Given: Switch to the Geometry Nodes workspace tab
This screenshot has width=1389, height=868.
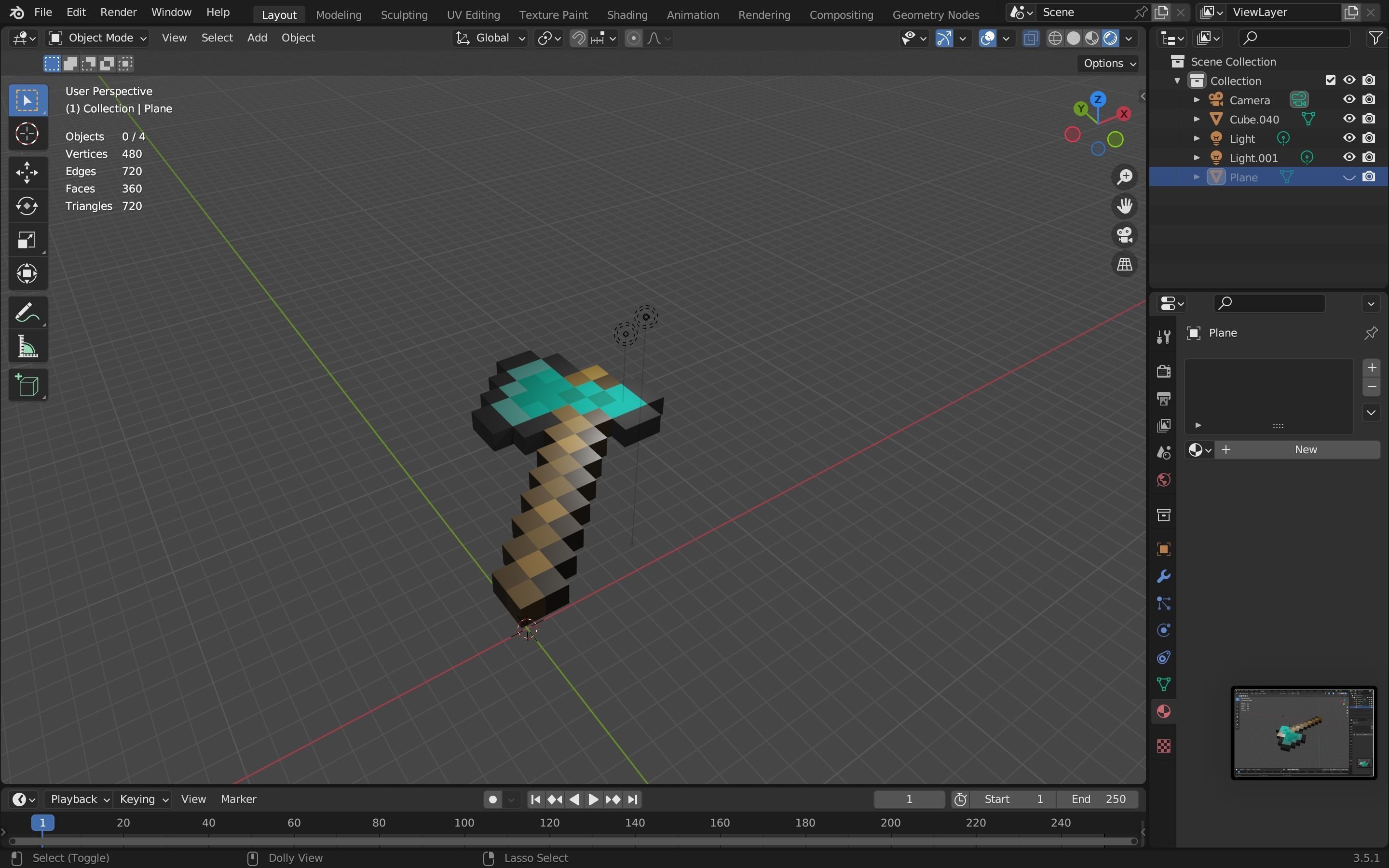Looking at the screenshot, I should pyautogui.click(x=936, y=14).
